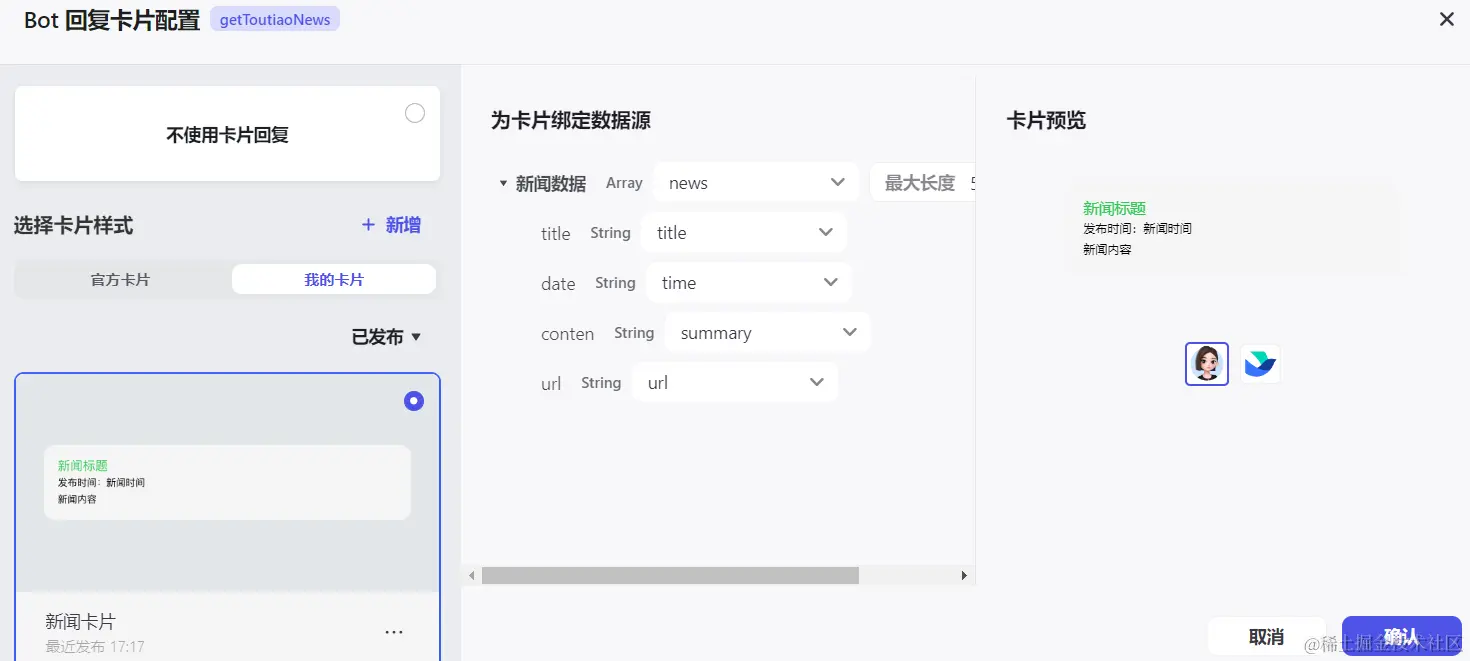Open the url field dropdown

(735, 382)
